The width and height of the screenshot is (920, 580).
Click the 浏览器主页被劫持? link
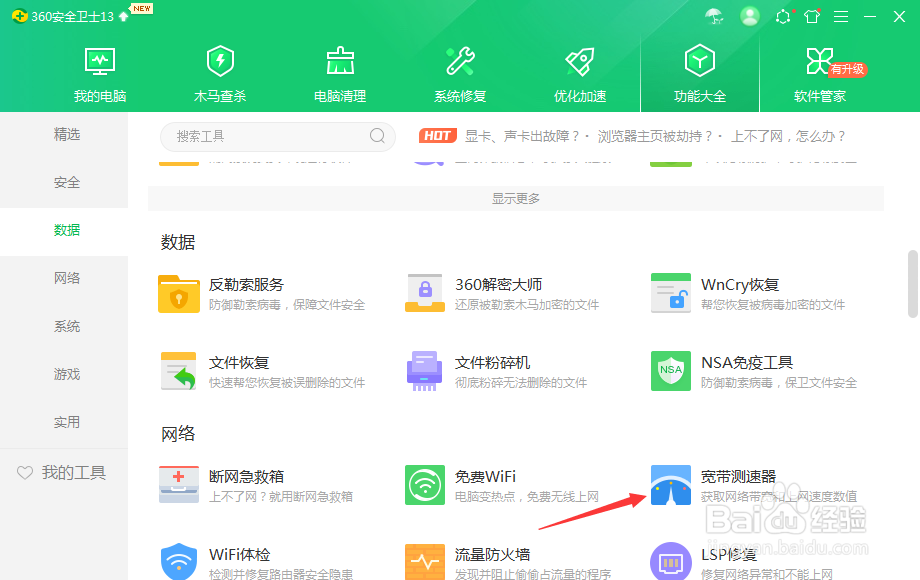coord(655,136)
